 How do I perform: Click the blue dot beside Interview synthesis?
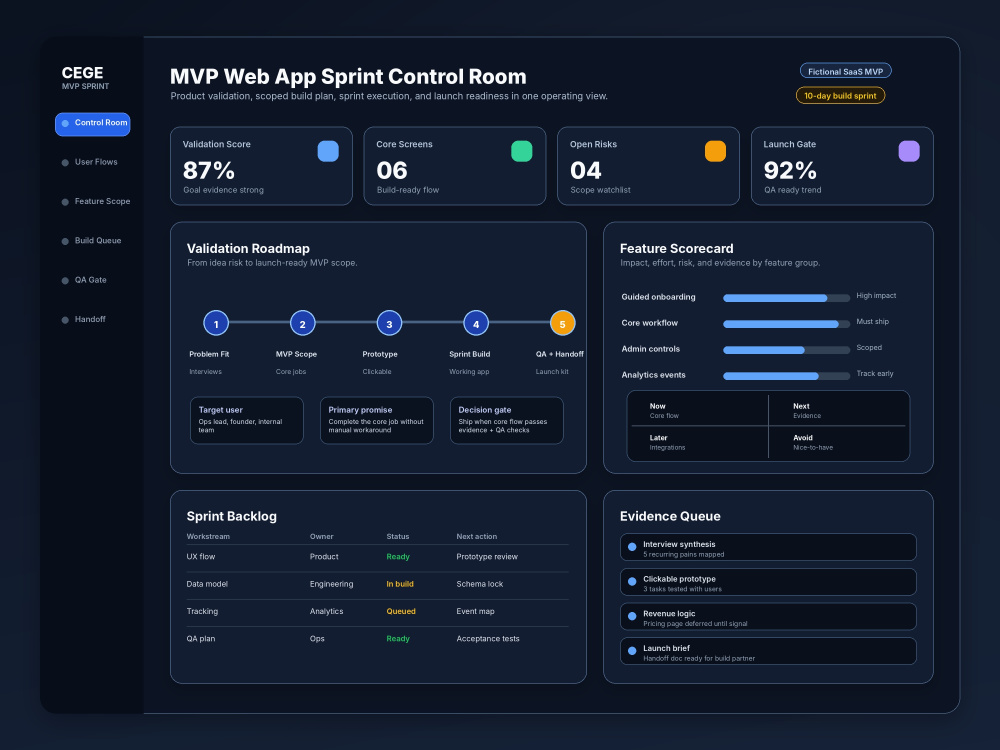point(632,547)
